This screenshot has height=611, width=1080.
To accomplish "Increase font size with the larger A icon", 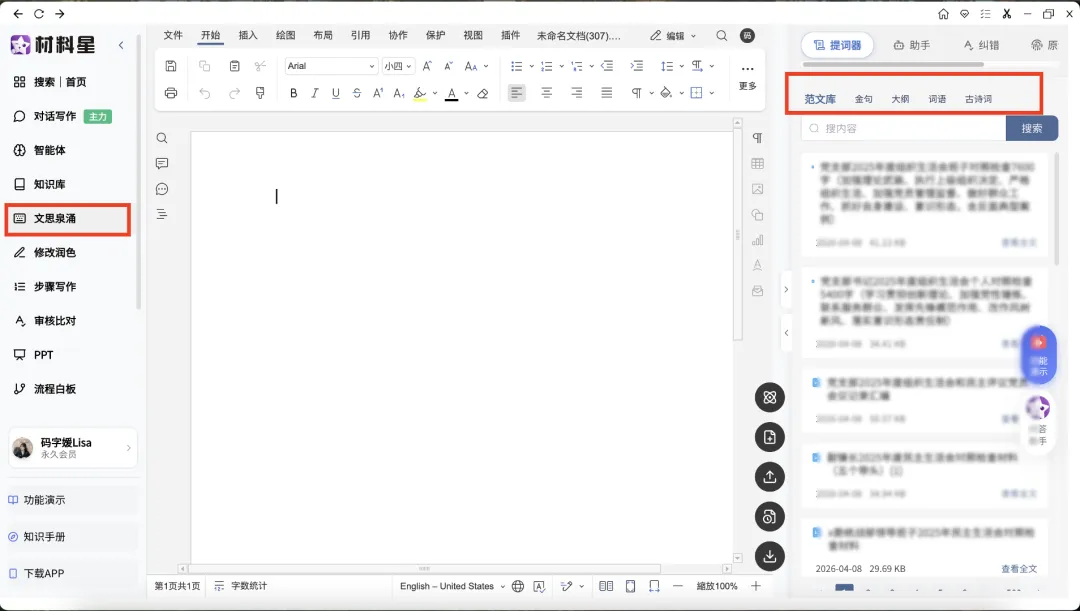I will pos(427,66).
